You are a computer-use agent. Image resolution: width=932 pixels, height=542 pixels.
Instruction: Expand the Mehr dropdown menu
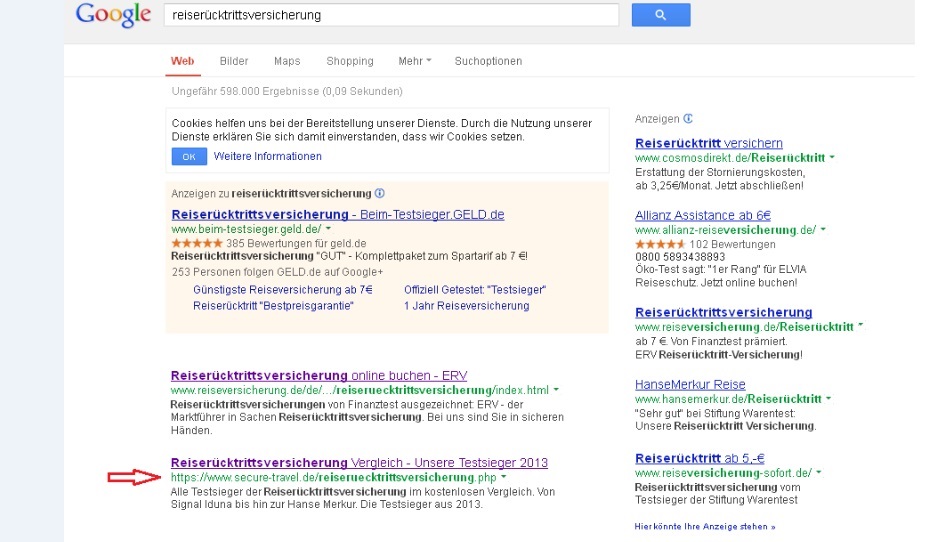[414, 61]
